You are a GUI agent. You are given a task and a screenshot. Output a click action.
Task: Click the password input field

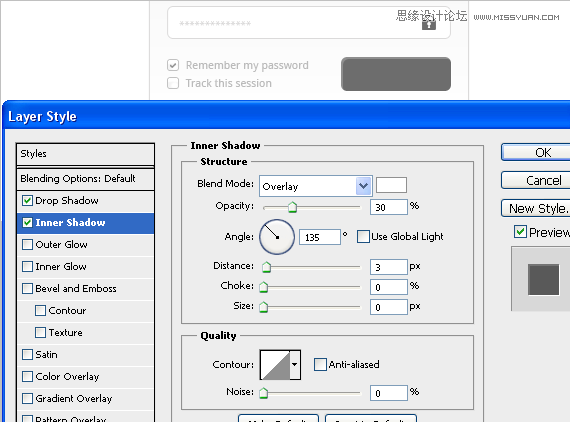tap(309, 23)
